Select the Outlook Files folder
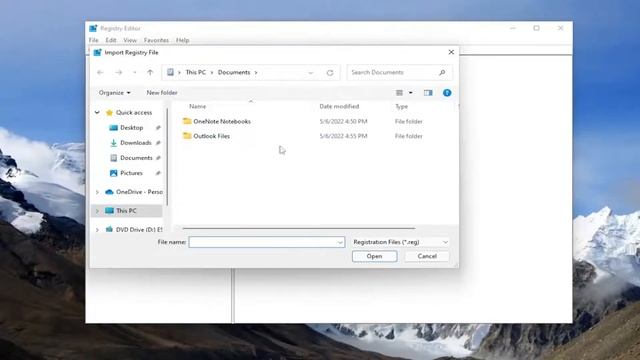The image size is (640, 360). 211,136
